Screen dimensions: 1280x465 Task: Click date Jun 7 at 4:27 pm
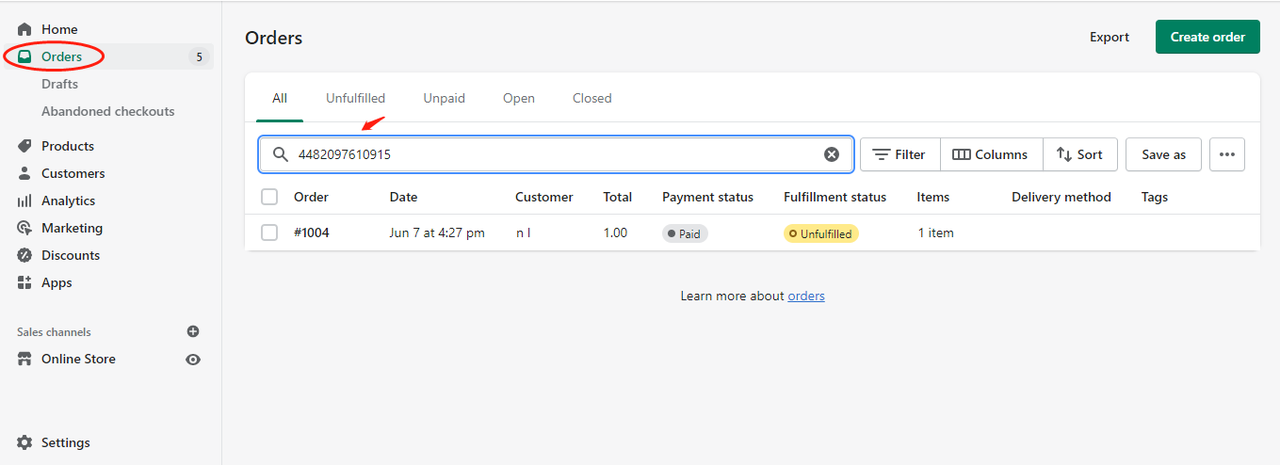point(437,233)
